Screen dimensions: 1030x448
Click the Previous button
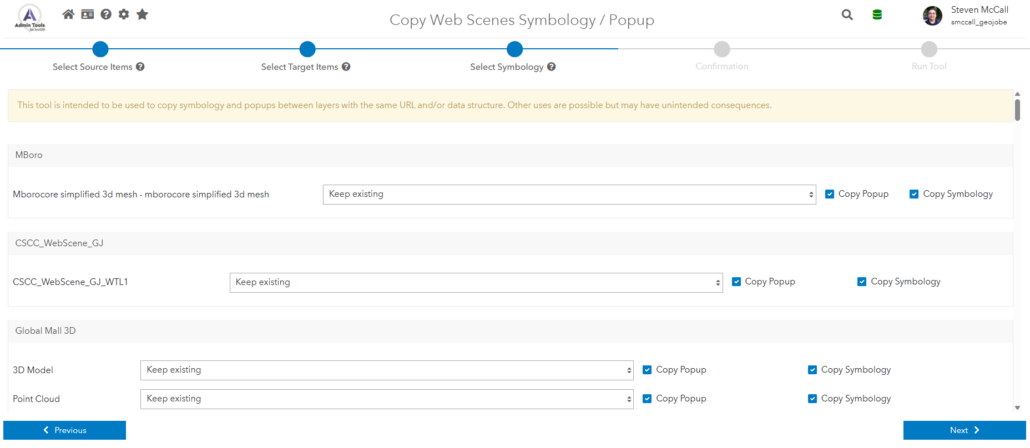point(64,430)
